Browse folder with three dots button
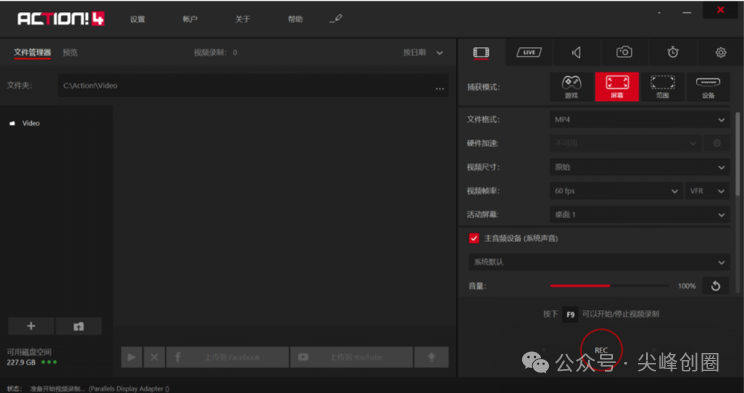 440,88
